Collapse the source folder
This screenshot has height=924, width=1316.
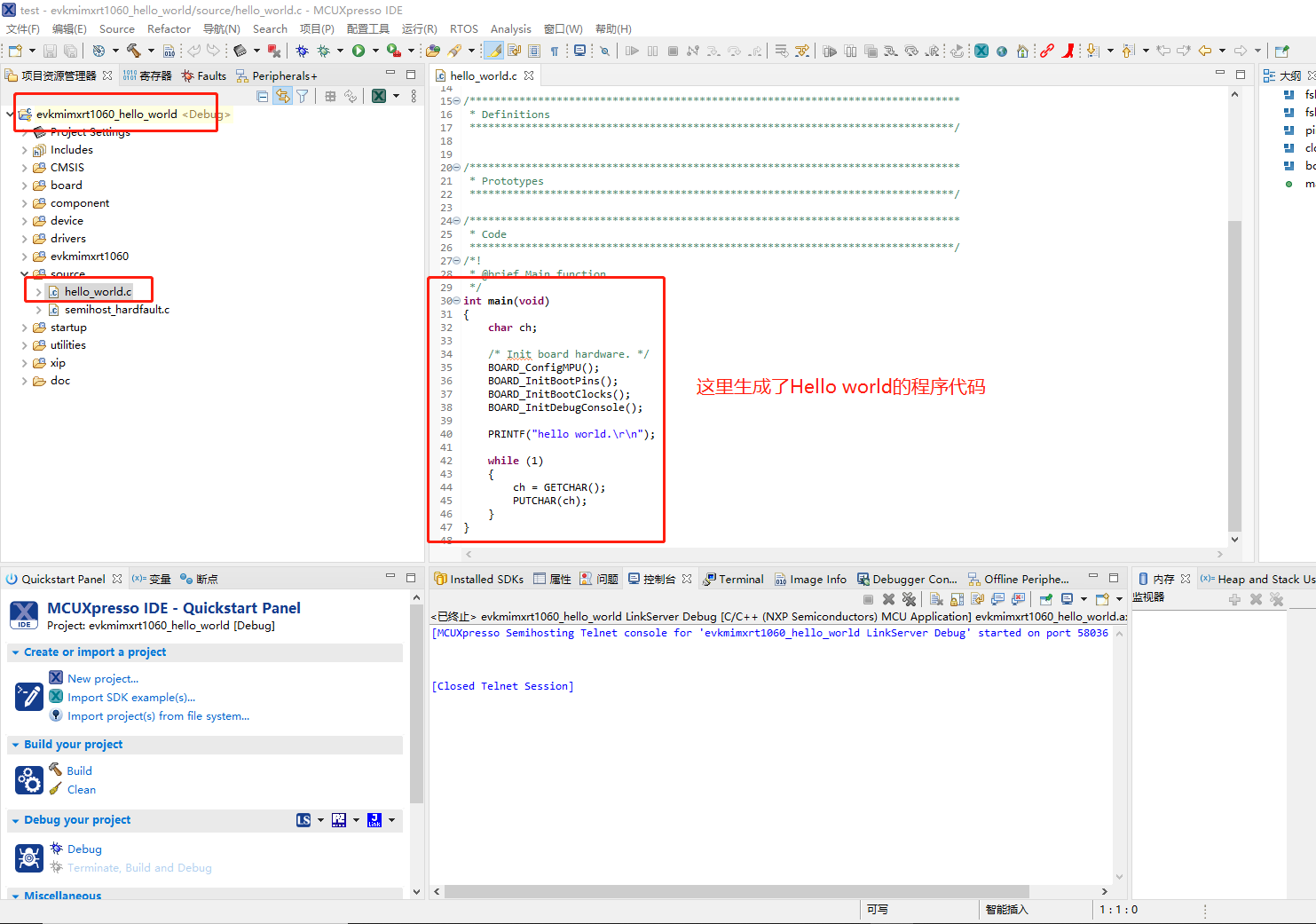click(24, 274)
